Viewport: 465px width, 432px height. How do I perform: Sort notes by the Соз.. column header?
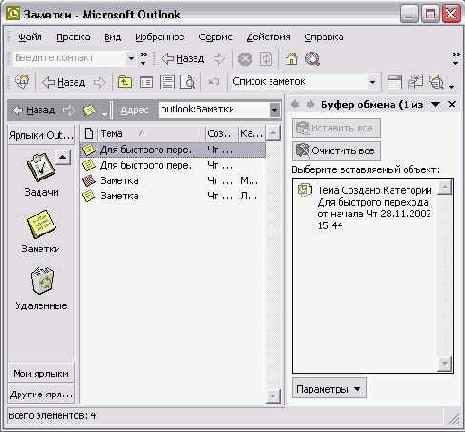(x=221, y=134)
